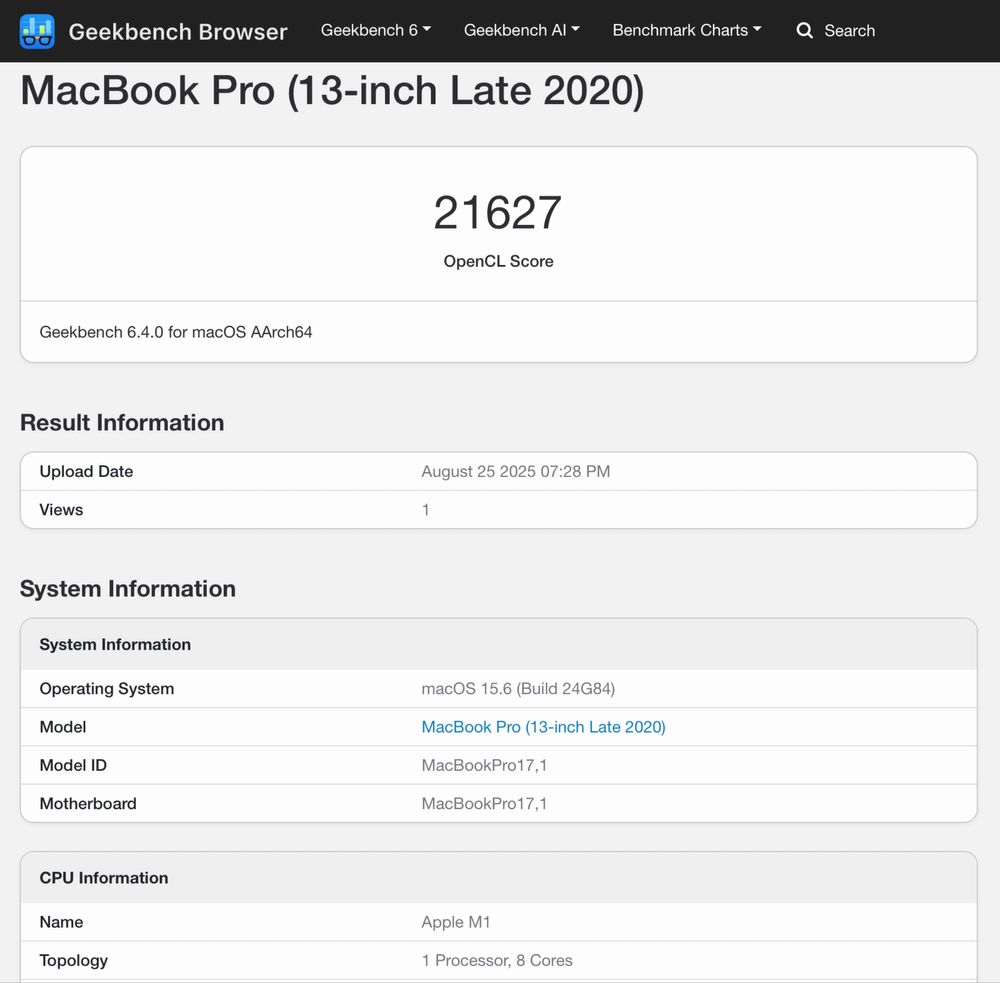The height and width of the screenshot is (983, 1000).
Task: Click the Views count value 1
Action: click(x=425, y=510)
